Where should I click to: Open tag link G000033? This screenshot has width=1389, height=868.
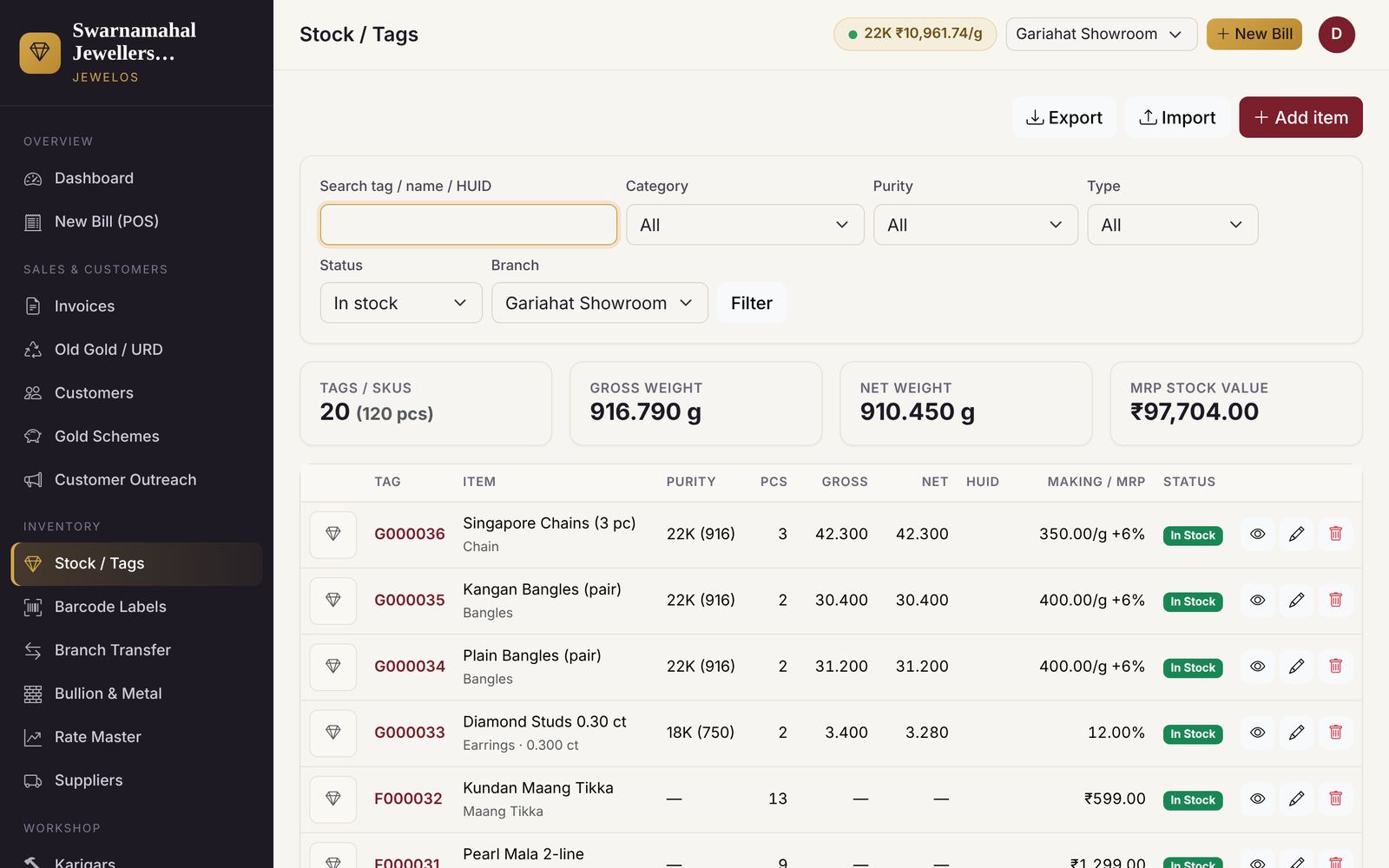pyautogui.click(x=409, y=733)
